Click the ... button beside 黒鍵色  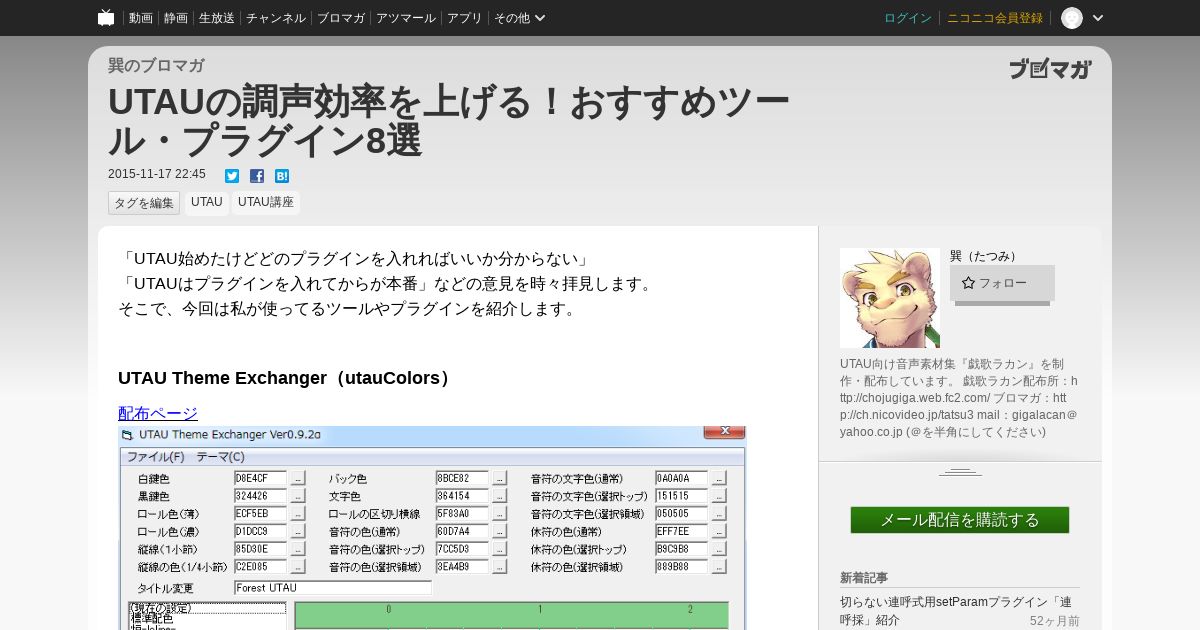298,496
